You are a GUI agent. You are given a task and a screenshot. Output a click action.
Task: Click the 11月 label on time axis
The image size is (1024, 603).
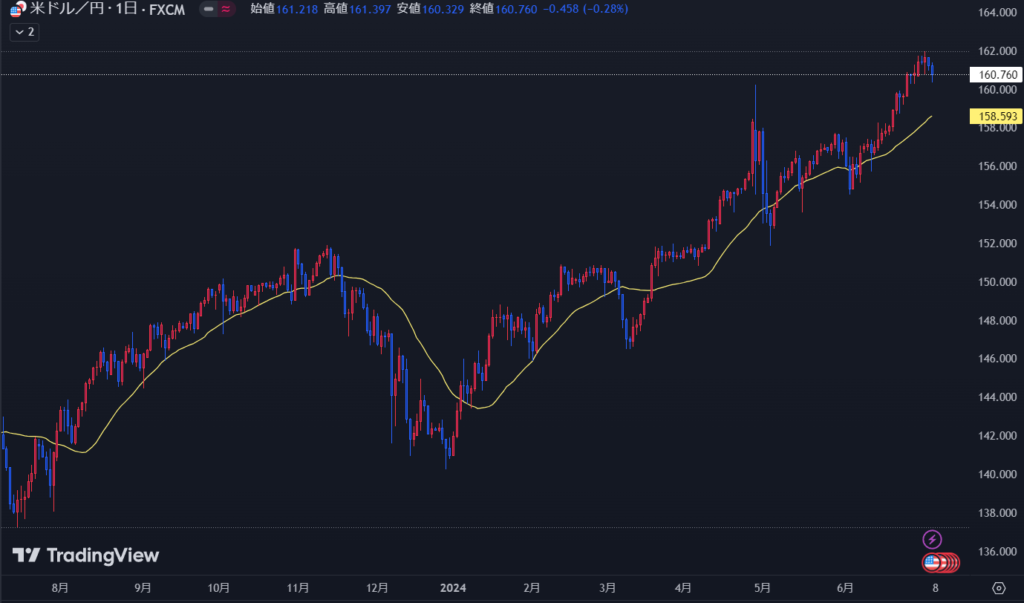pos(297,587)
